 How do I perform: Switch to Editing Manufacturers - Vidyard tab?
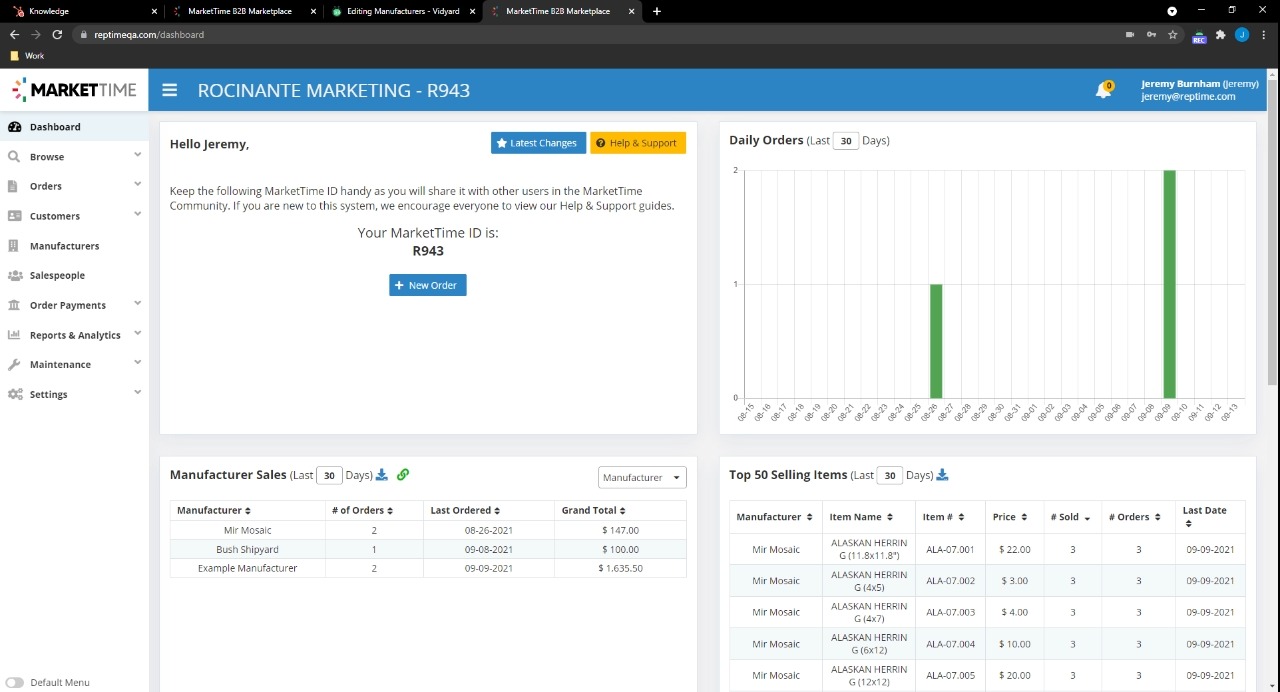click(400, 11)
